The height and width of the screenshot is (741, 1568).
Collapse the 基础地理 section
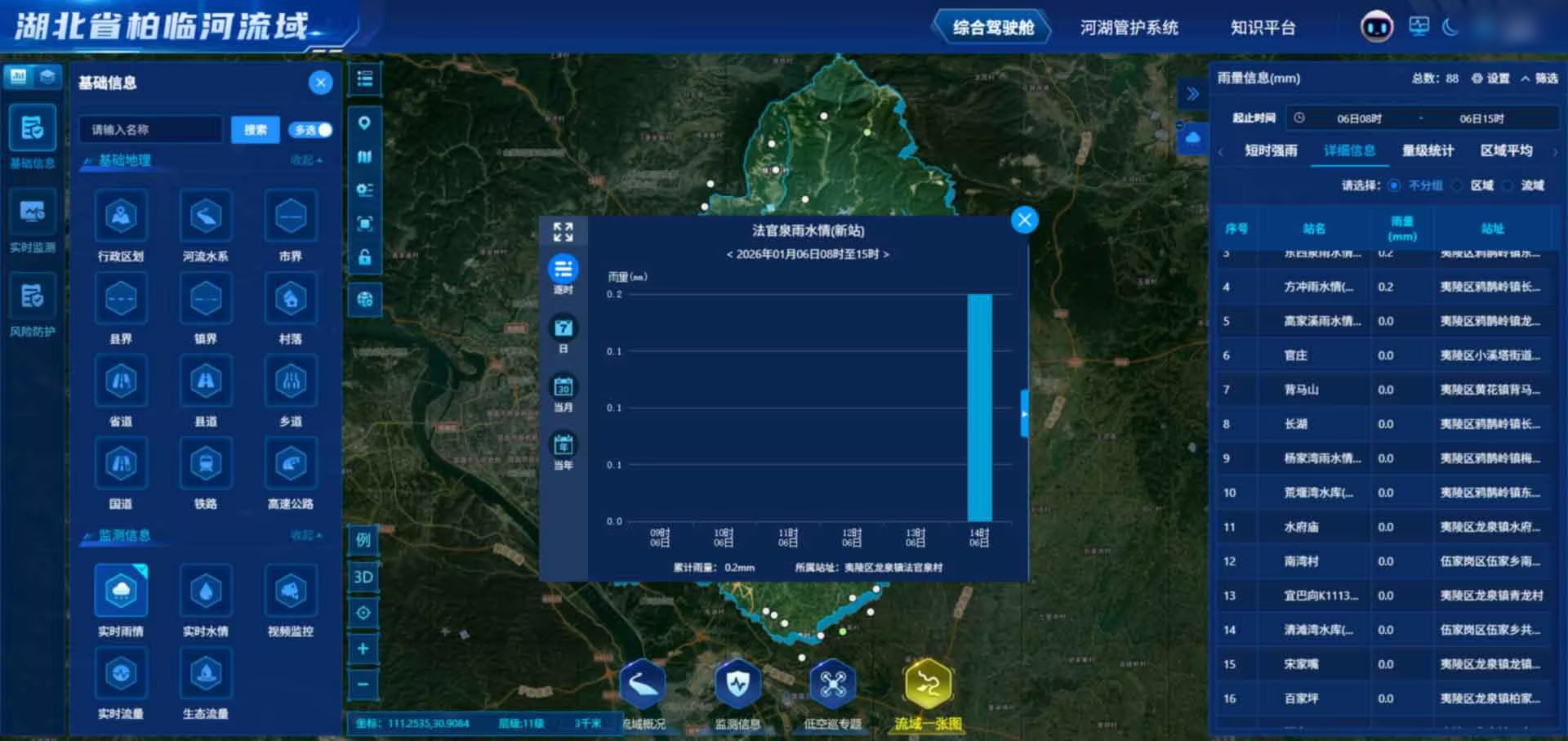coord(305,161)
